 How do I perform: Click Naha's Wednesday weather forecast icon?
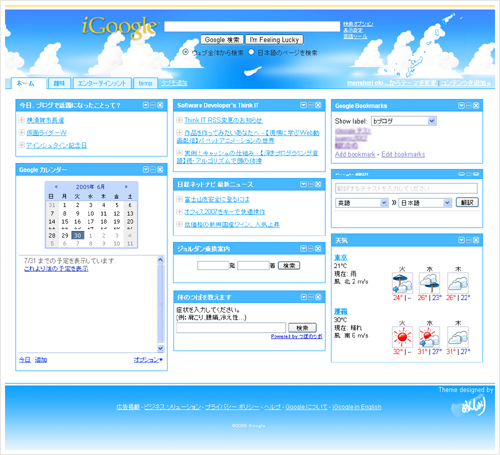430,337
